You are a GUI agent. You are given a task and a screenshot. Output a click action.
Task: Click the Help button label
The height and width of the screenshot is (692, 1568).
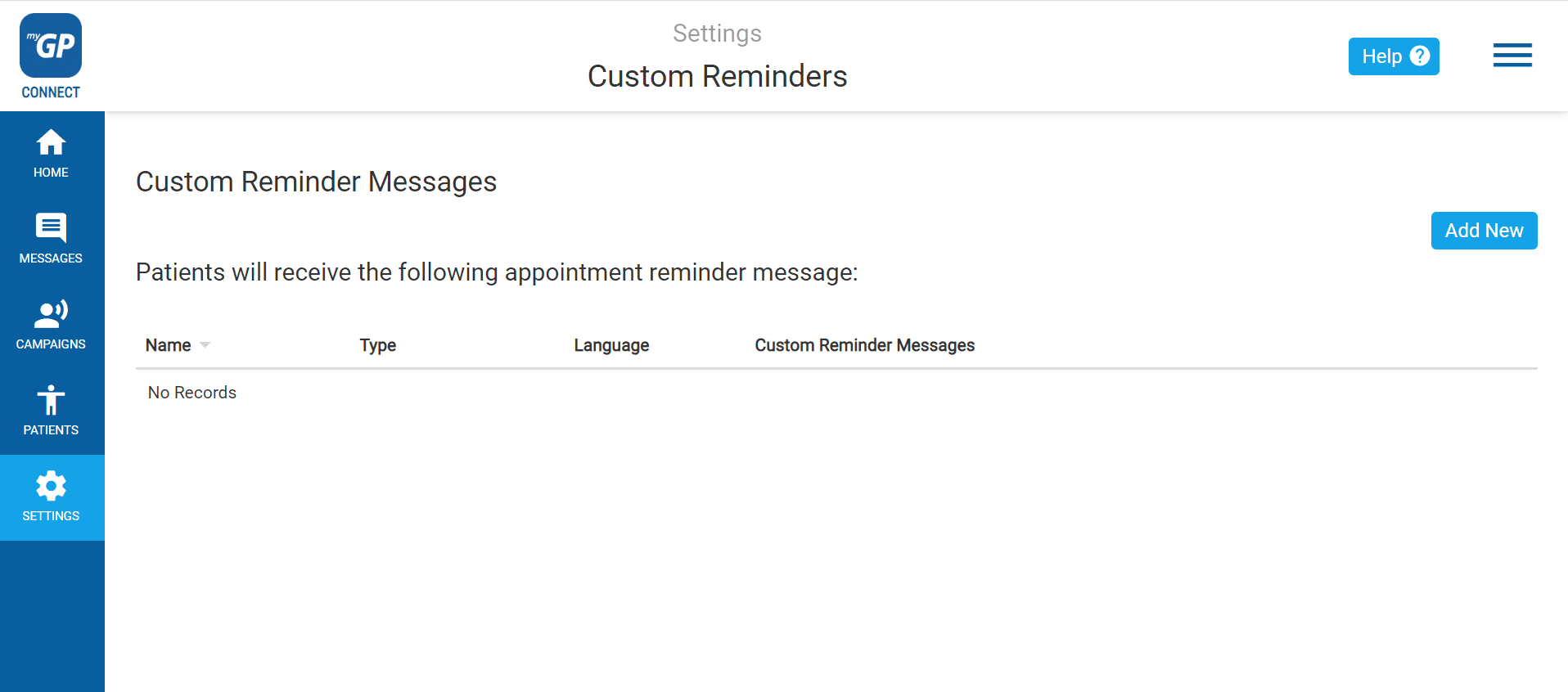click(x=1381, y=56)
